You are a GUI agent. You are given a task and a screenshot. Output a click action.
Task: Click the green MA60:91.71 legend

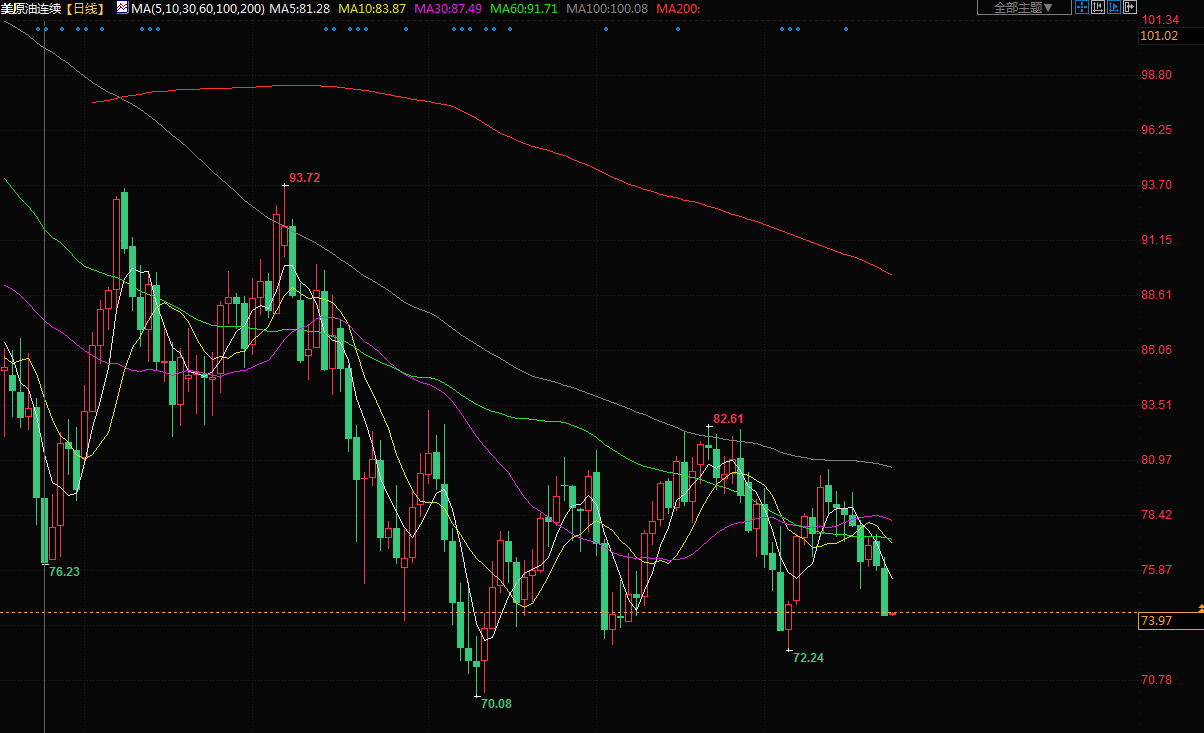(x=523, y=8)
